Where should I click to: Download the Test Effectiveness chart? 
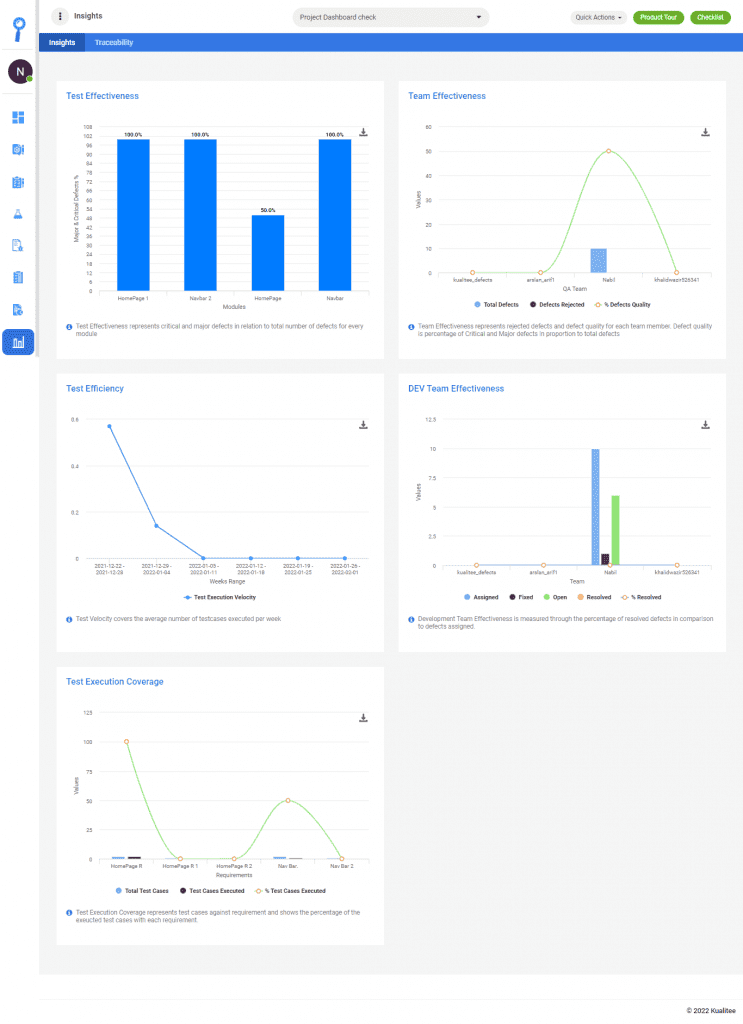click(364, 133)
